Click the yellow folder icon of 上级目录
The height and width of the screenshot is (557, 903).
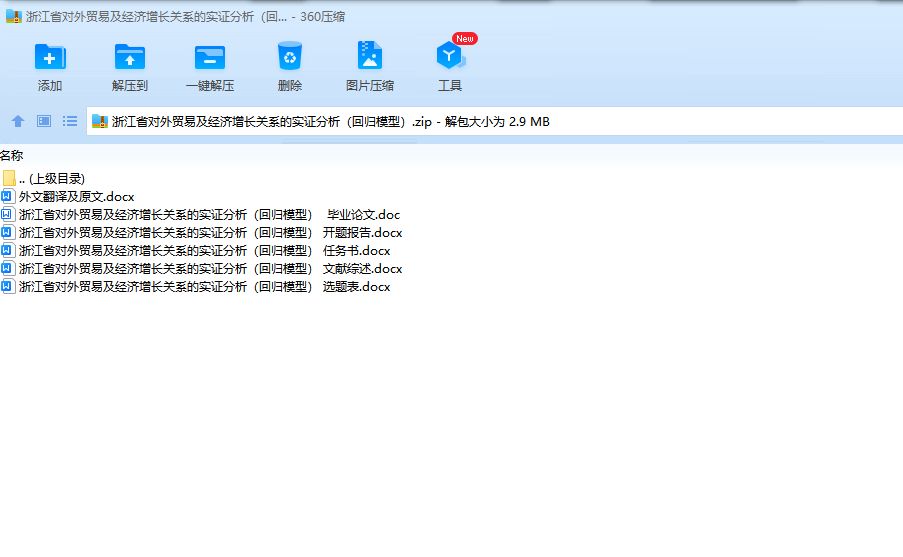[x=9, y=178]
